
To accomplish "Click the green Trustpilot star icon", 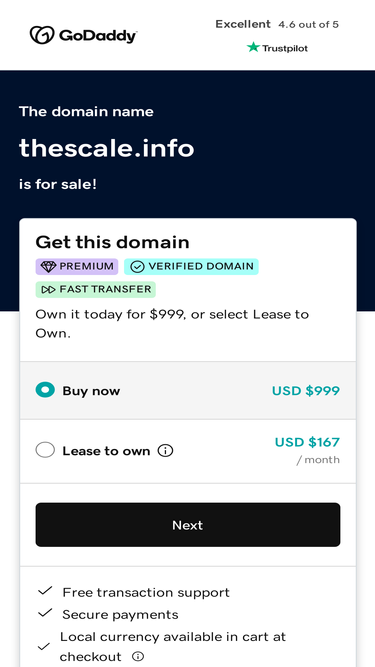I will point(253,47).
